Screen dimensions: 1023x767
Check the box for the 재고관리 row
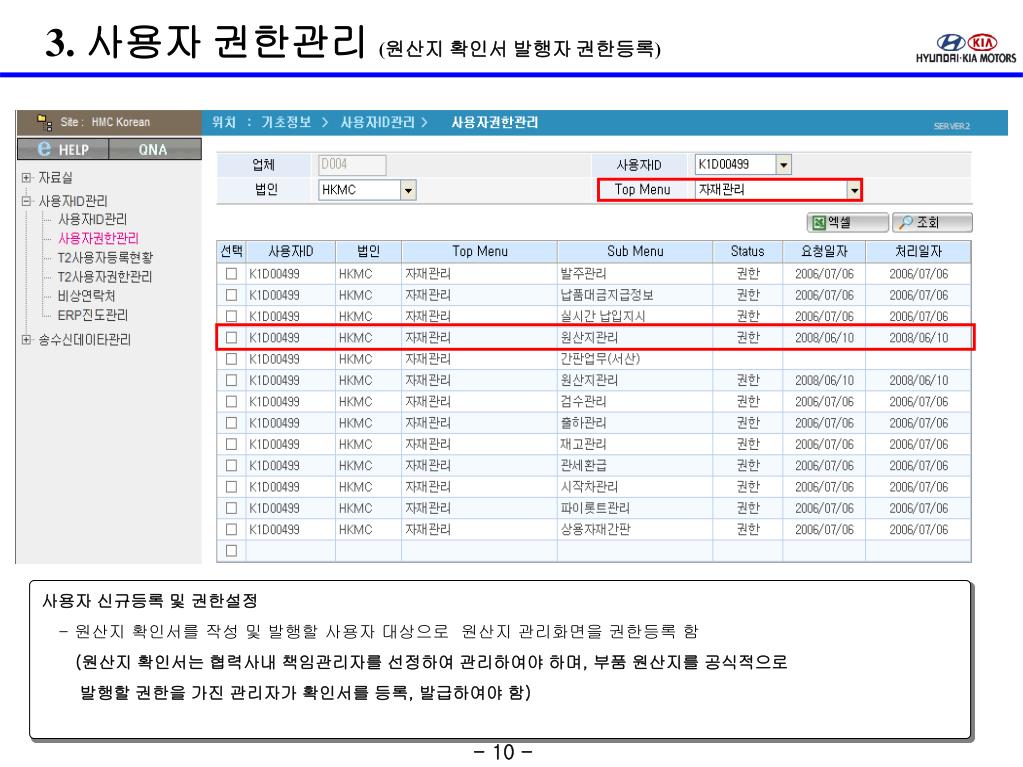click(x=231, y=444)
